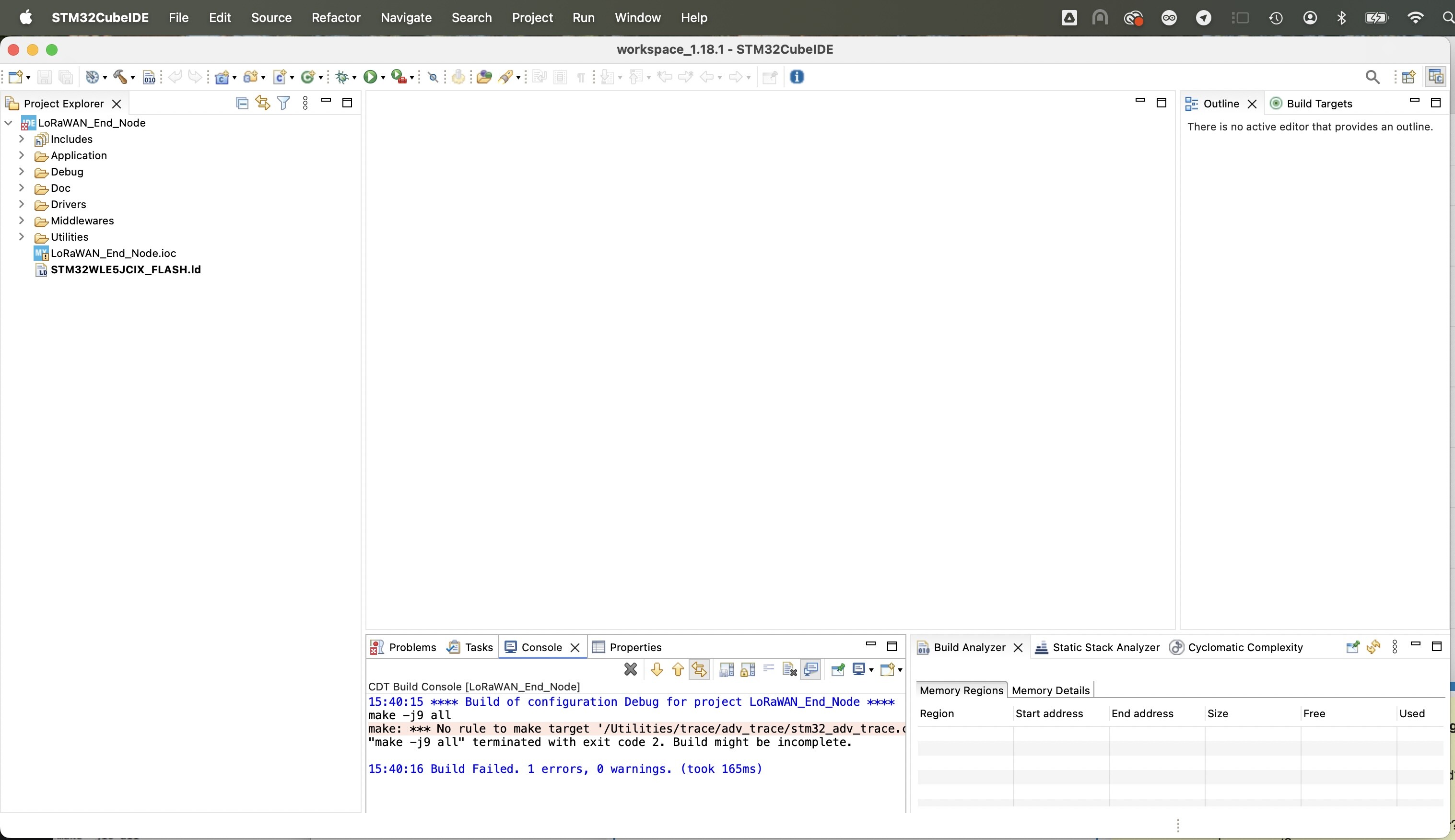Switch to the Problems tab
This screenshot has width=1455, height=840.
click(403, 647)
